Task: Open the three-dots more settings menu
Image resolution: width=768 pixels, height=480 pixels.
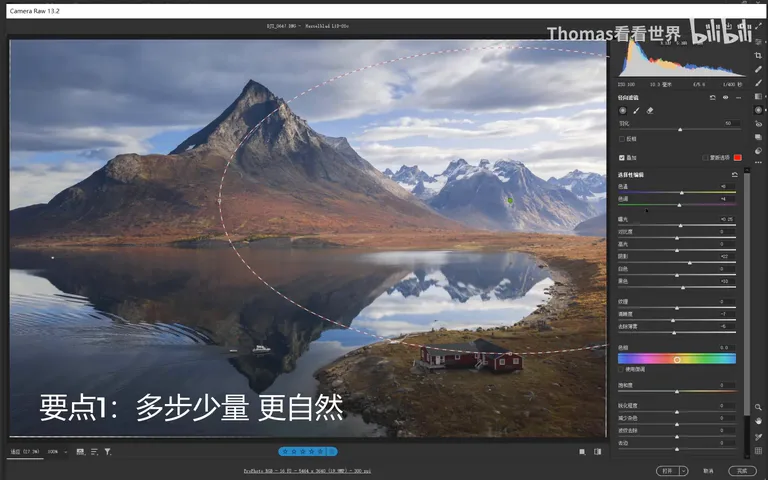Action: pos(758,163)
